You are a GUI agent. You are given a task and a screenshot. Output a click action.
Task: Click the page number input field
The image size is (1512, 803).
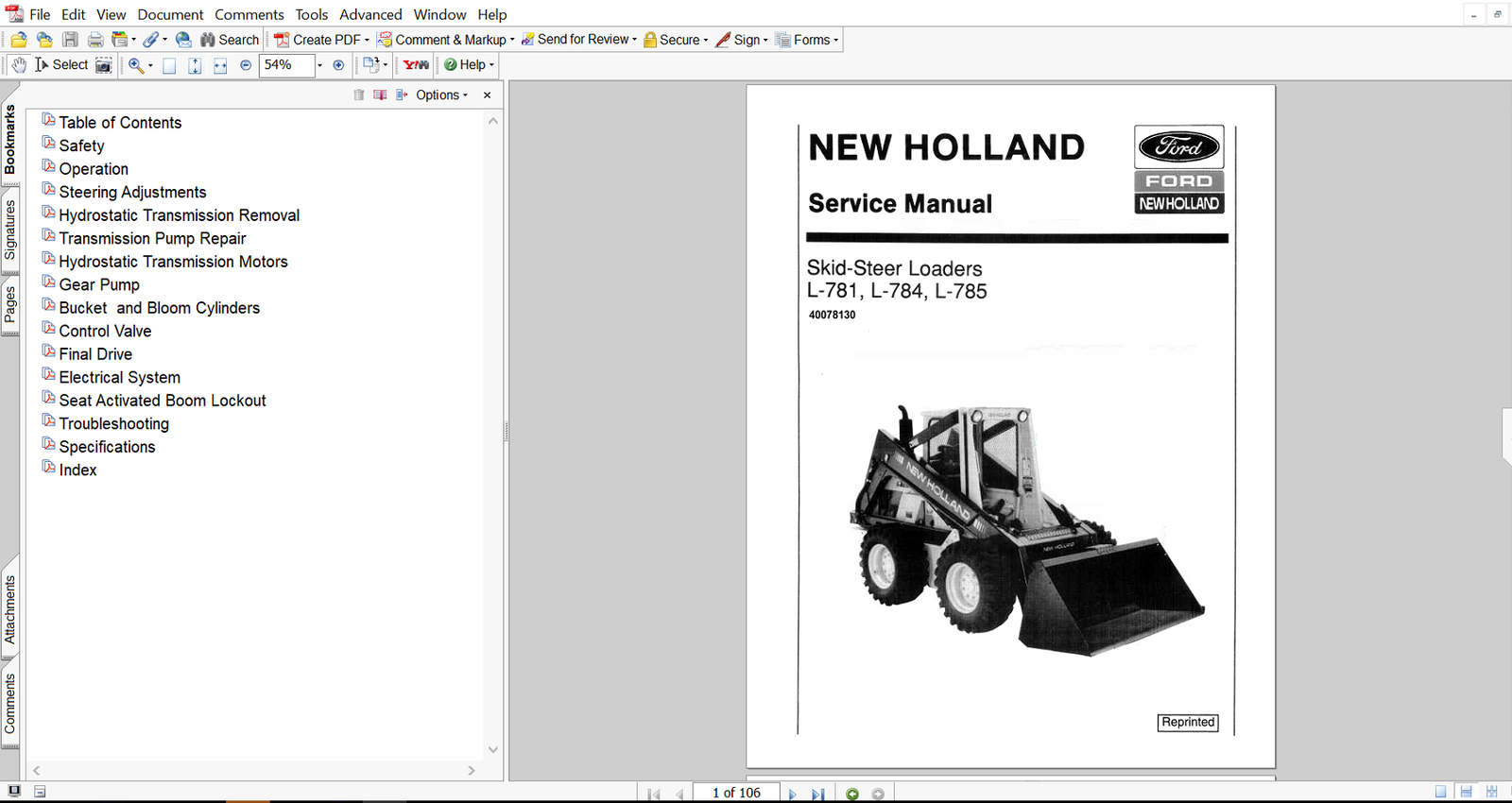(736, 793)
